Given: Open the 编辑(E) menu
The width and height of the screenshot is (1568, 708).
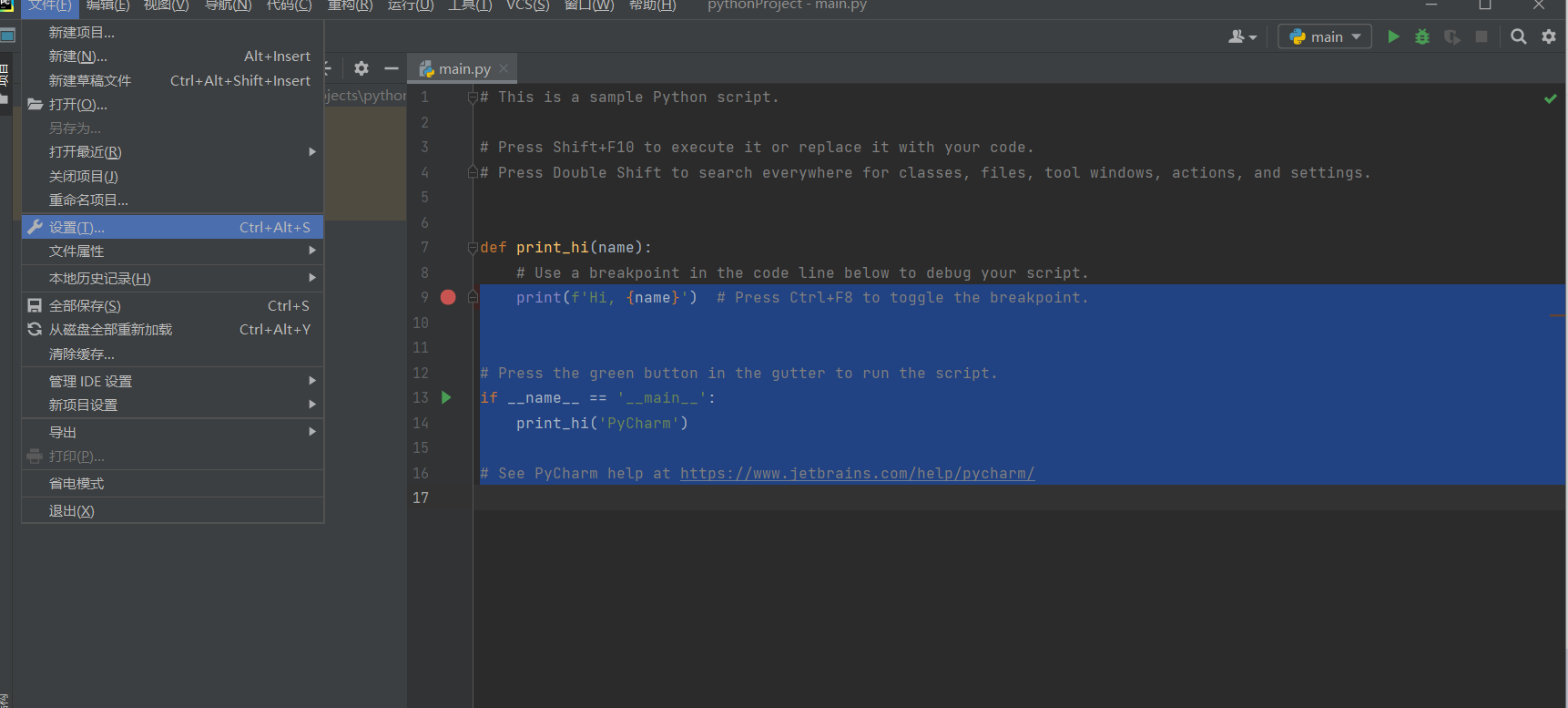Looking at the screenshot, I should [108, 6].
